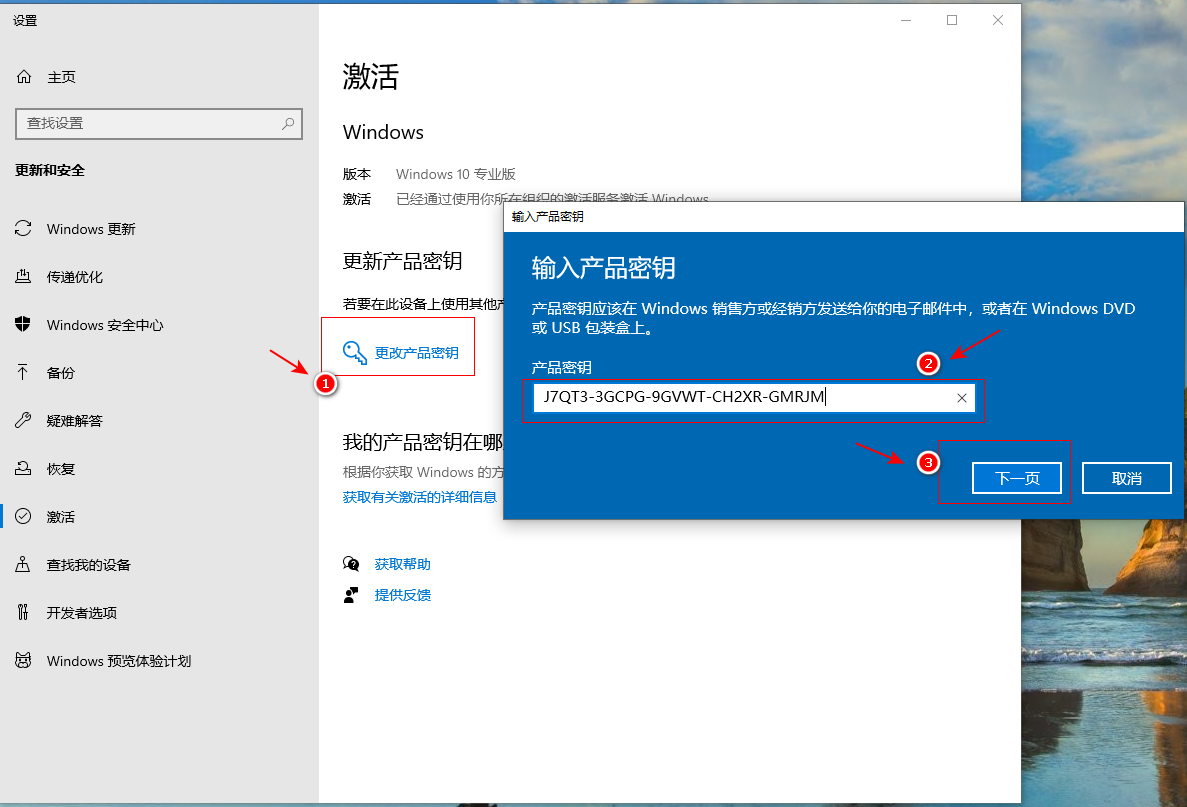Maximize the Settings window
The width and height of the screenshot is (1187, 807).
[952, 20]
